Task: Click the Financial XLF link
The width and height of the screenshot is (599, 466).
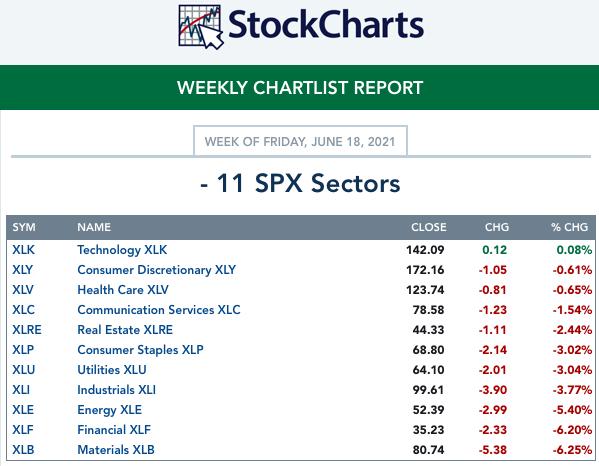Action: point(114,430)
